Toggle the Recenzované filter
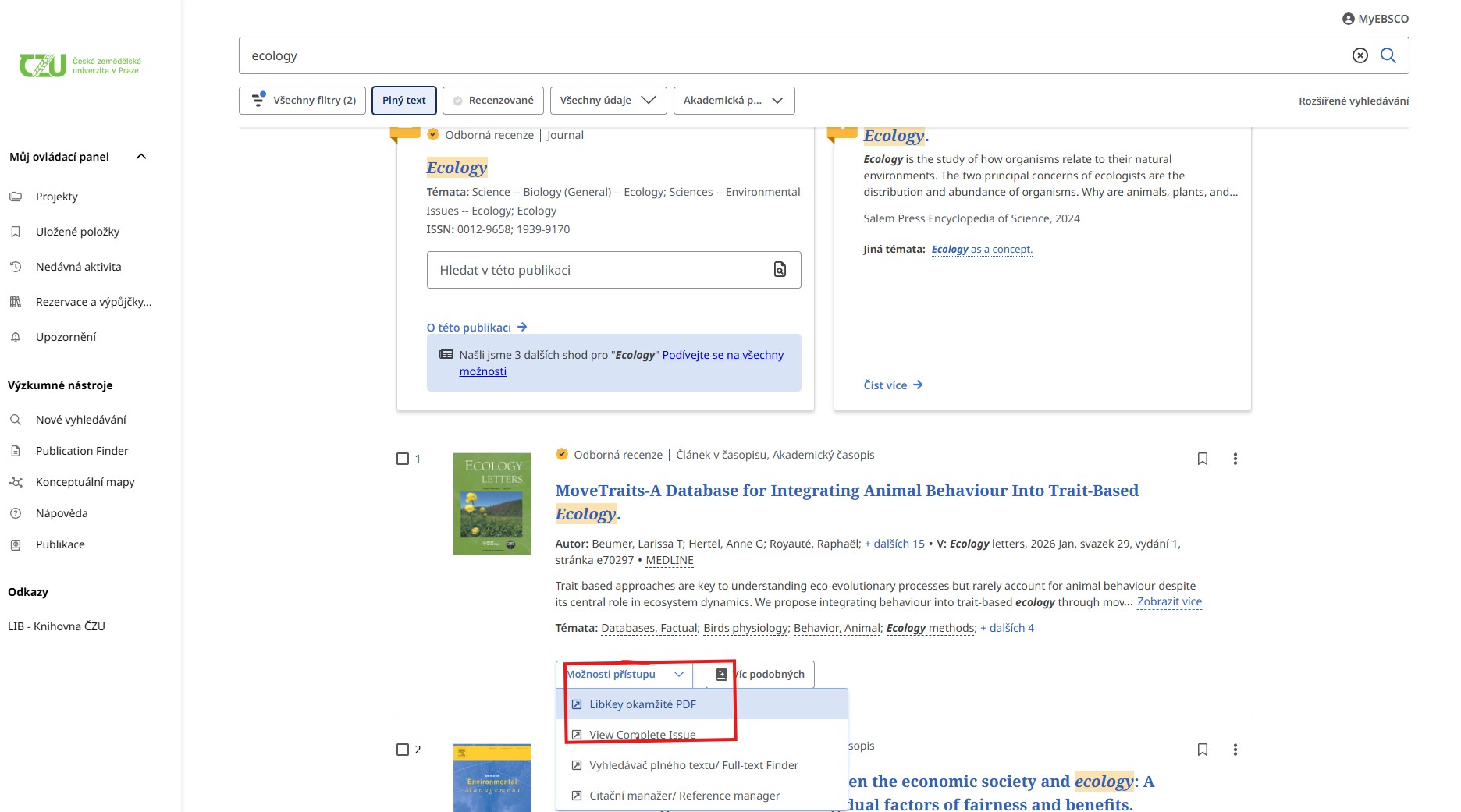 (493, 101)
